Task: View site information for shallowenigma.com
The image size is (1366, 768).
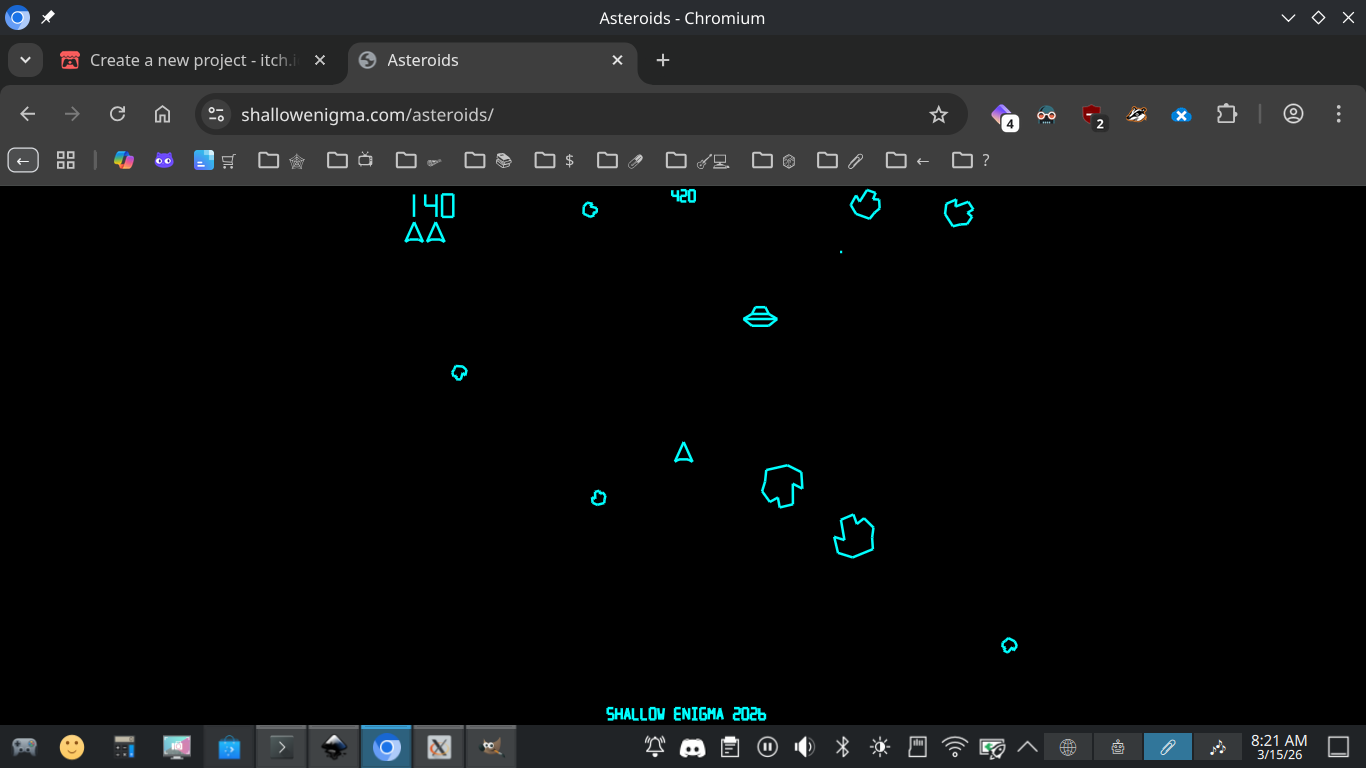Action: [216, 114]
